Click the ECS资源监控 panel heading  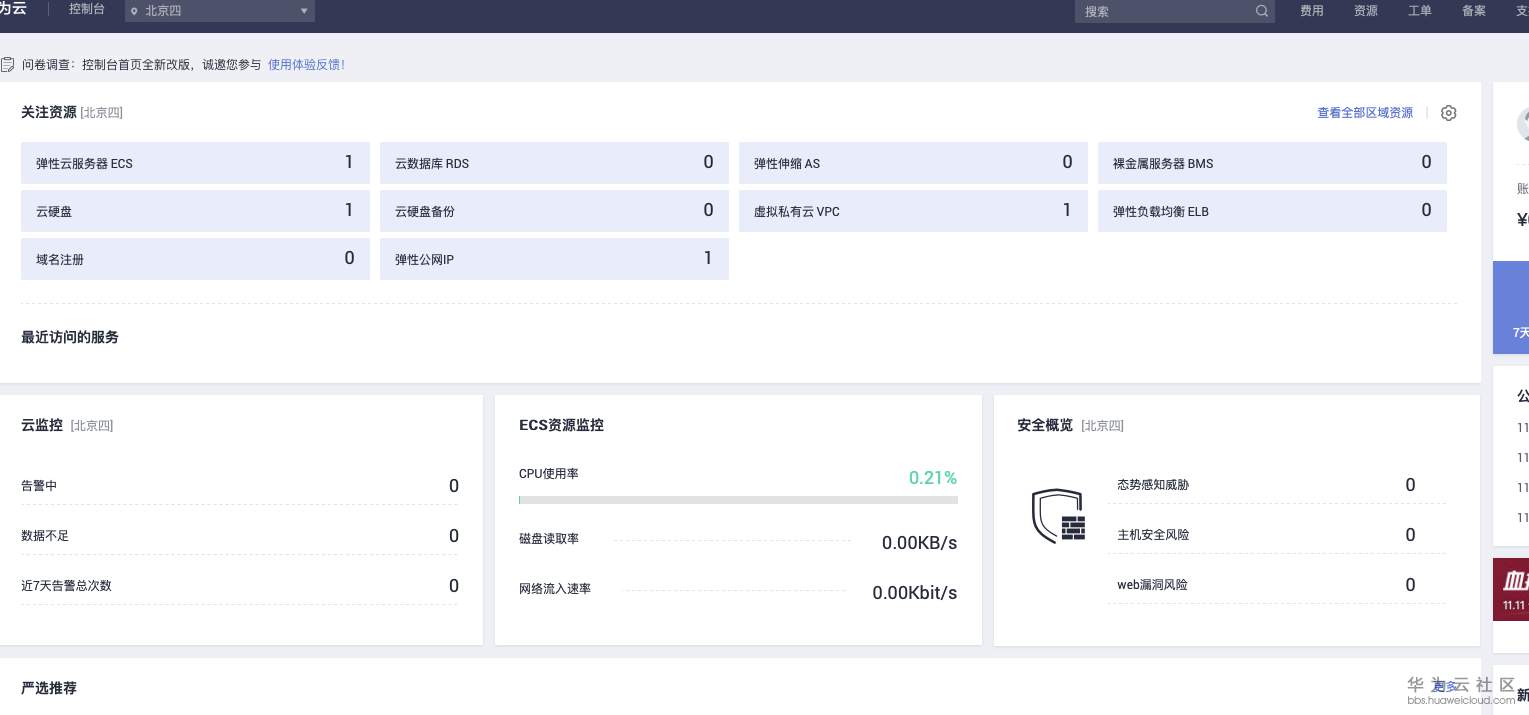pos(561,425)
